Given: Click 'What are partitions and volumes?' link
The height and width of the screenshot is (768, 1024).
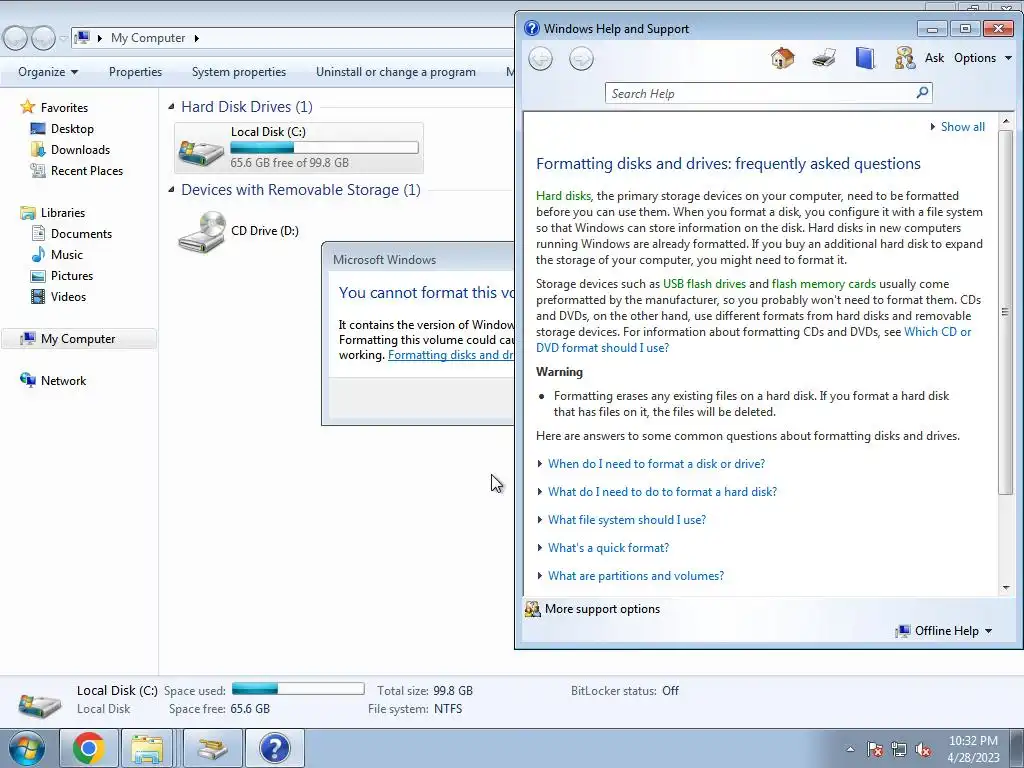Looking at the screenshot, I should [x=635, y=576].
